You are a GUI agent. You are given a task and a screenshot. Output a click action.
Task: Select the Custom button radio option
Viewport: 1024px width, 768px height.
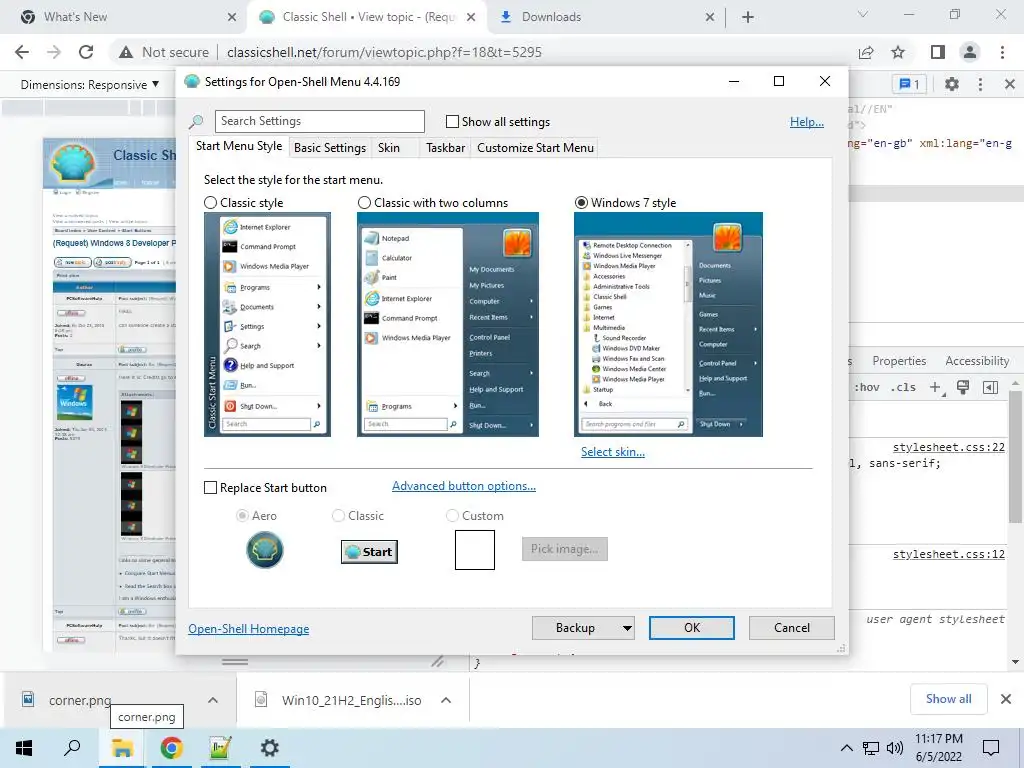coord(452,516)
